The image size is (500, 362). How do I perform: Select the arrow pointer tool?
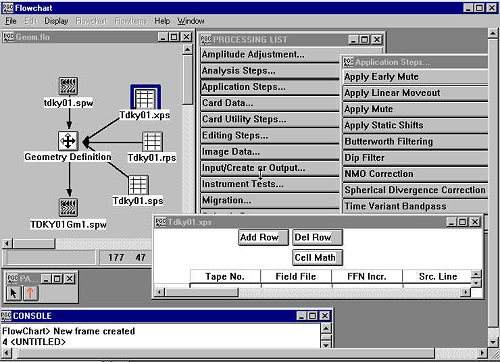coord(13,293)
